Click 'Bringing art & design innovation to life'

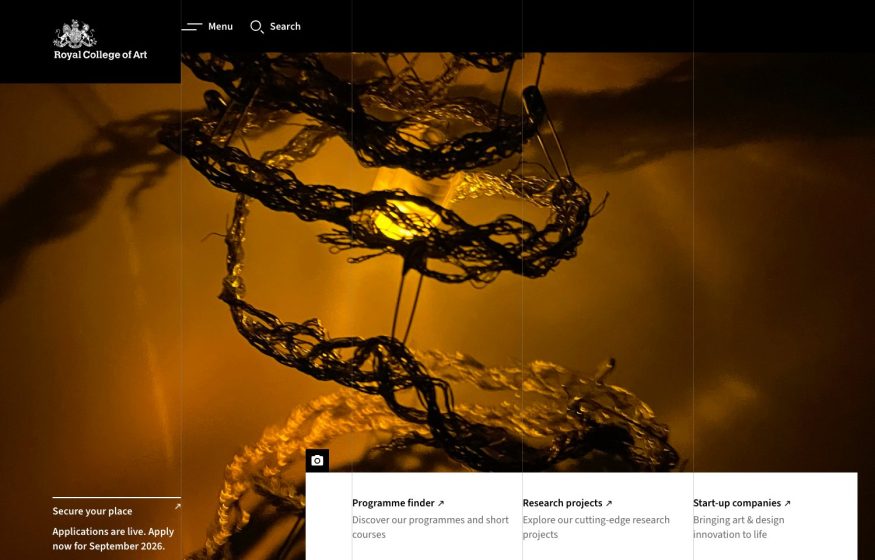tap(738, 527)
